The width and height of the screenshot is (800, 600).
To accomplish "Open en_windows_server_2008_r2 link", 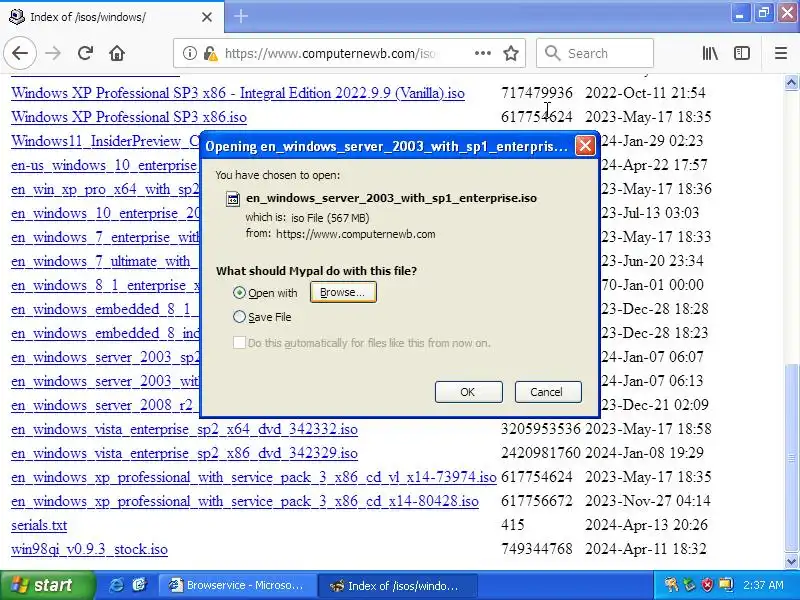I will (x=105, y=405).
